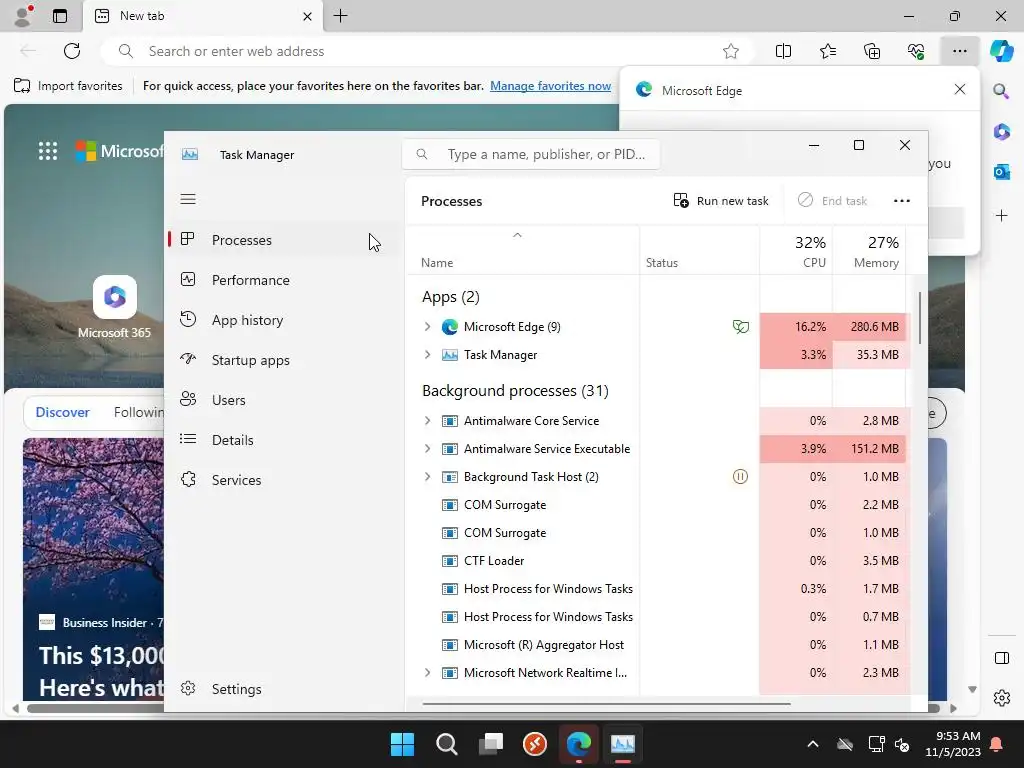Focus the Task Manager search box
This screenshot has height=768, width=1024.
(x=530, y=154)
